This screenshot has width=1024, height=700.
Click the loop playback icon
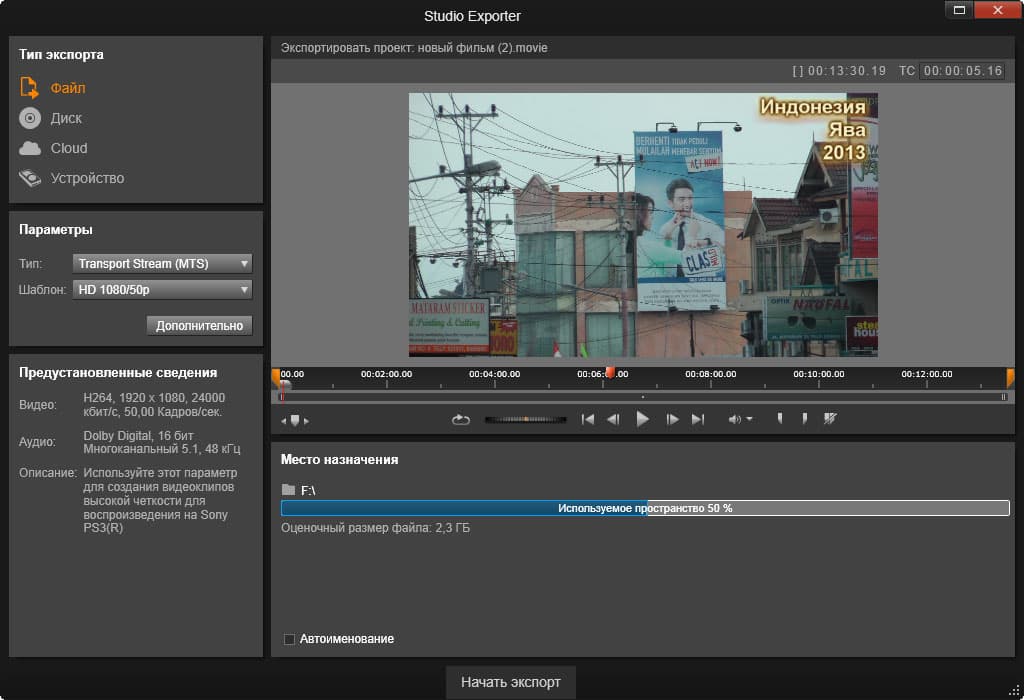click(x=461, y=420)
